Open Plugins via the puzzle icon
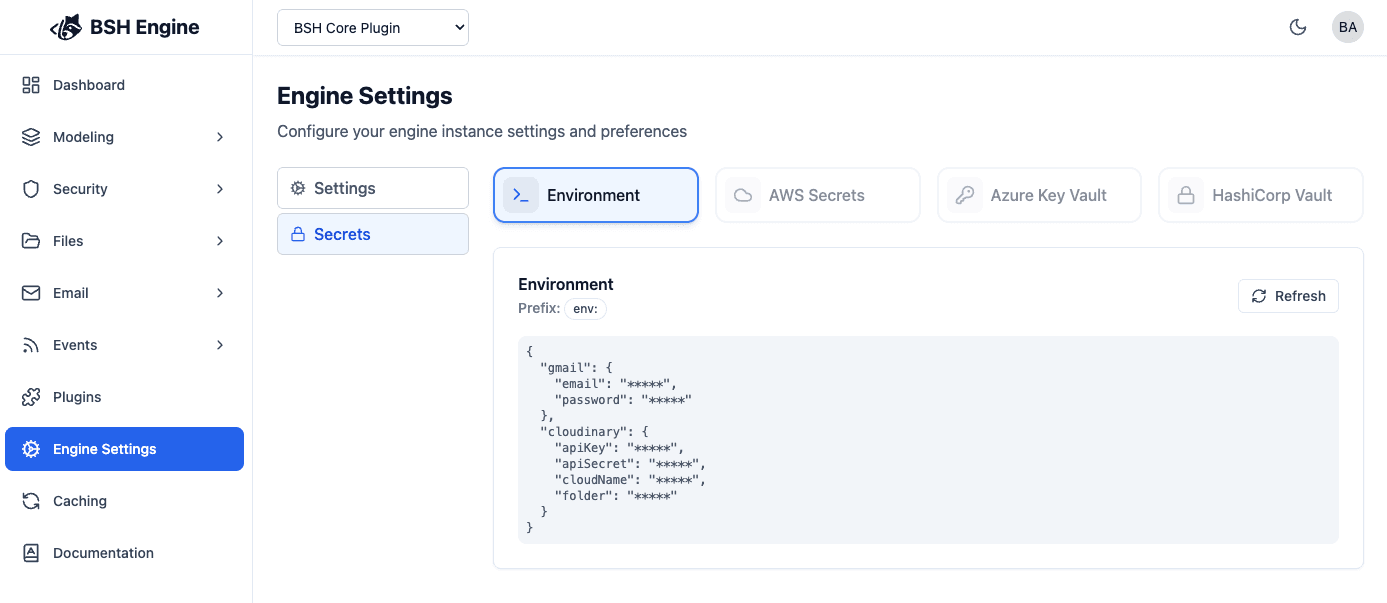1387x603 pixels. pos(31,397)
